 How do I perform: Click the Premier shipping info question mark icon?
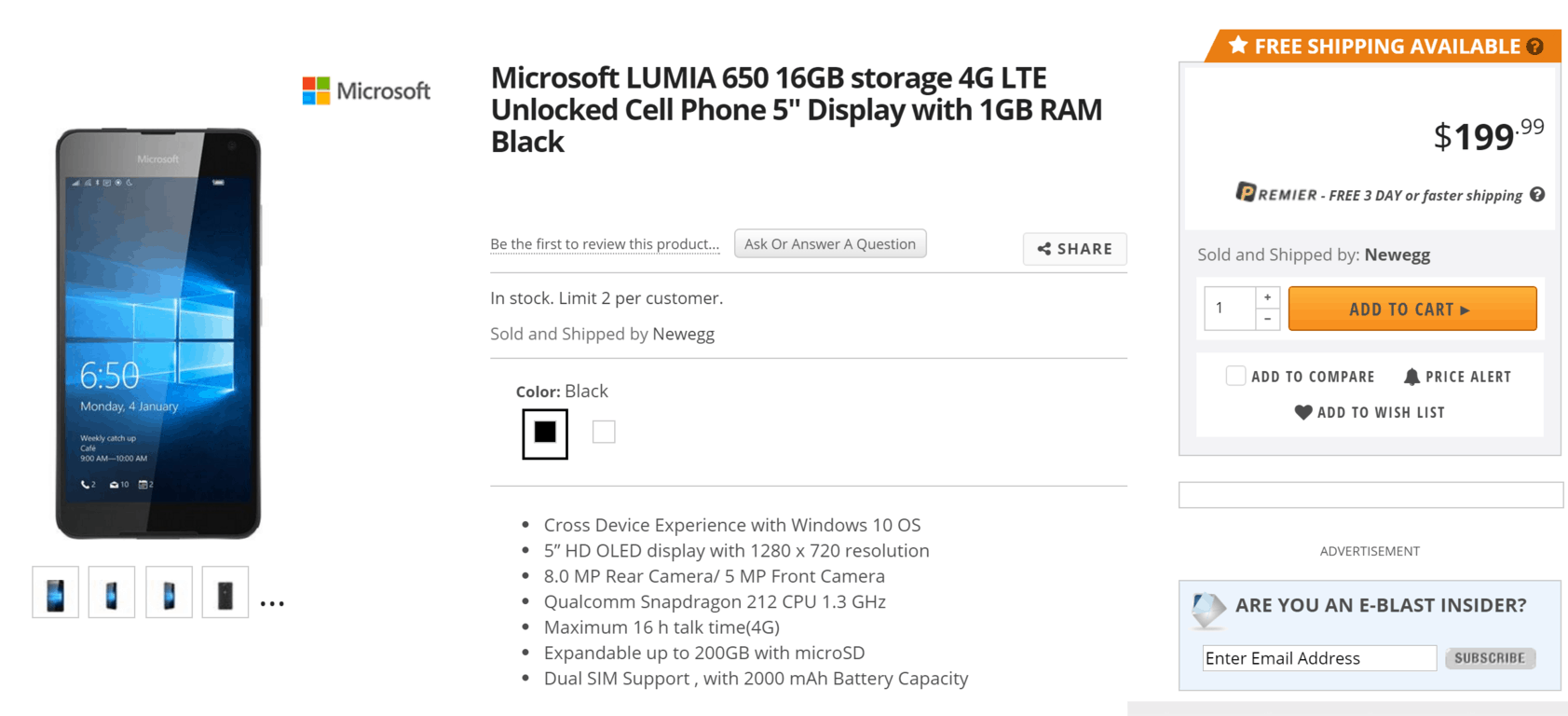[x=1537, y=194]
